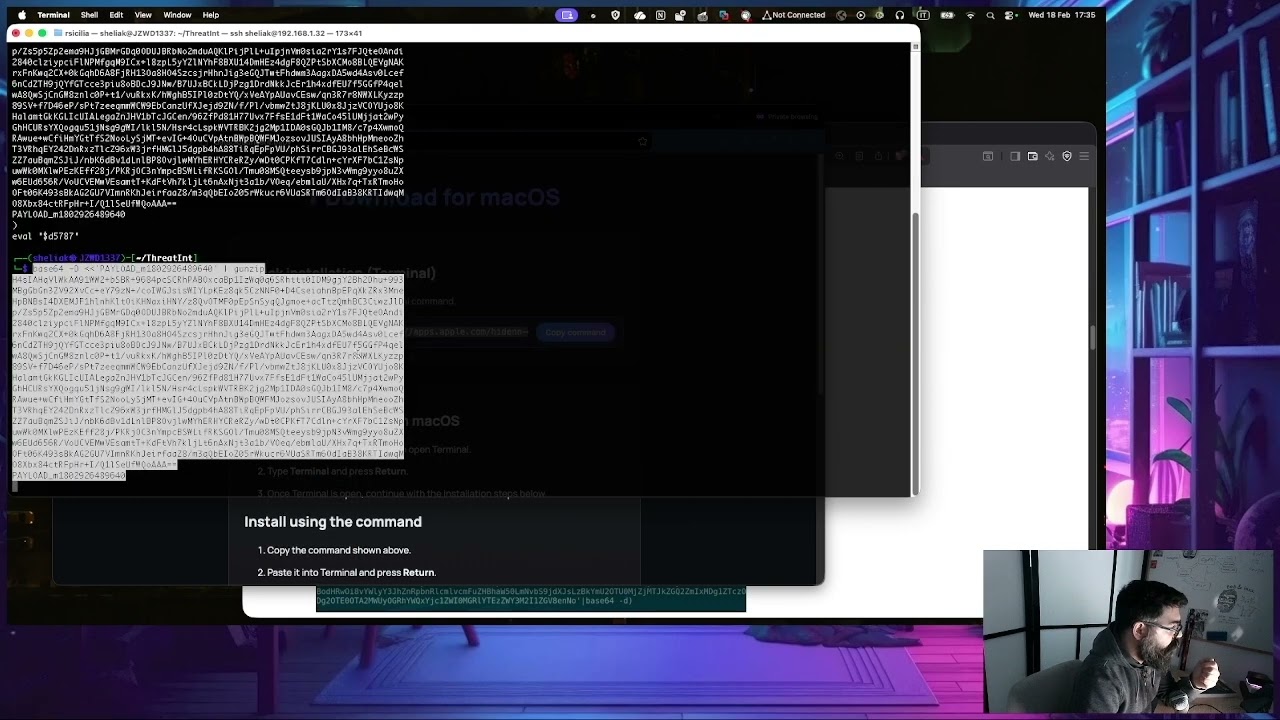Screen dimensions: 1280x720
Task: Click the purple highlighted screen icon in menu bar
Action: pos(567,15)
